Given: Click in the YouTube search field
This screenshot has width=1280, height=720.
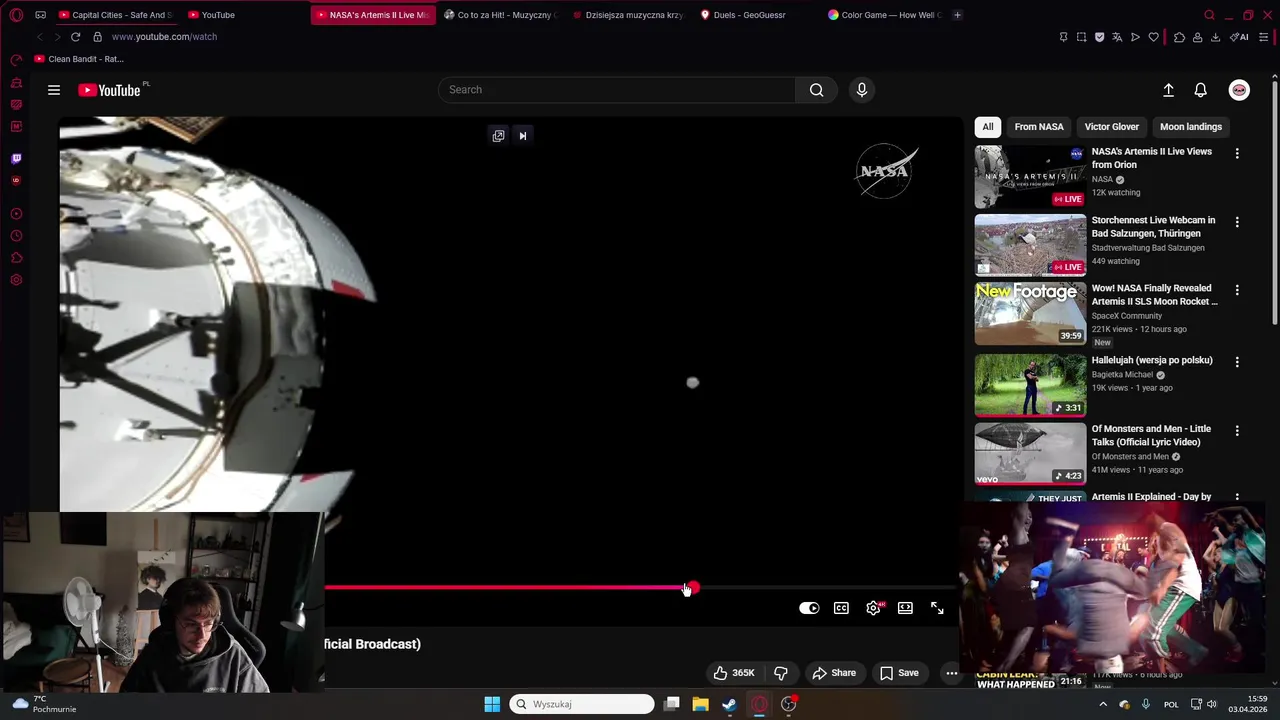Looking at the screenshot, I should 617,90.
